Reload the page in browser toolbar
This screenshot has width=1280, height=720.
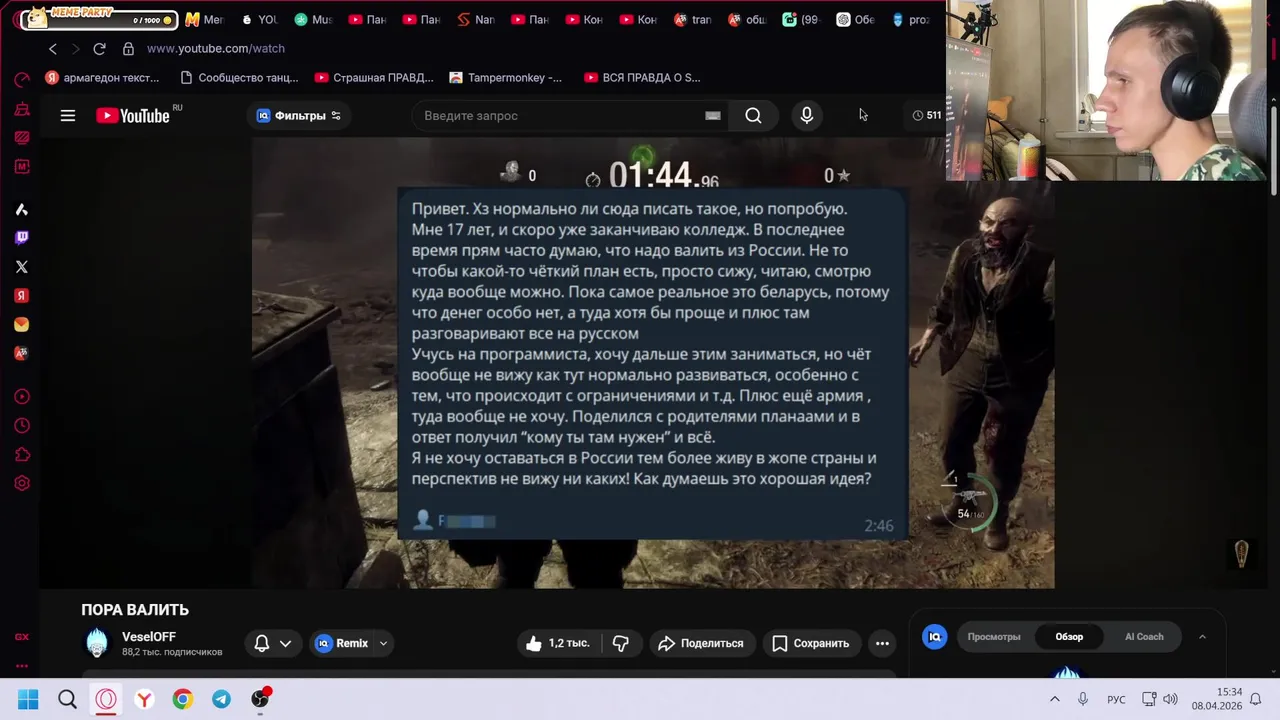click(x=99, y=48)
